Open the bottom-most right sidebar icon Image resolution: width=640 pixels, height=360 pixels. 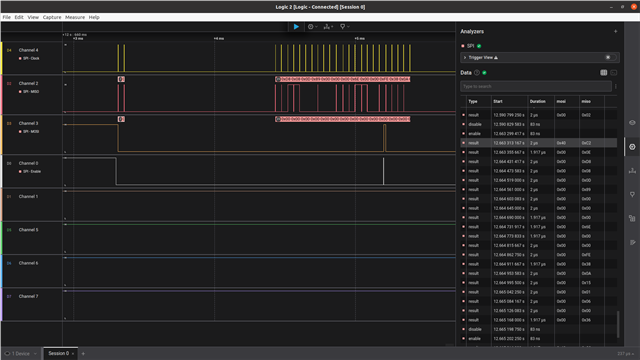pos(632,242)
